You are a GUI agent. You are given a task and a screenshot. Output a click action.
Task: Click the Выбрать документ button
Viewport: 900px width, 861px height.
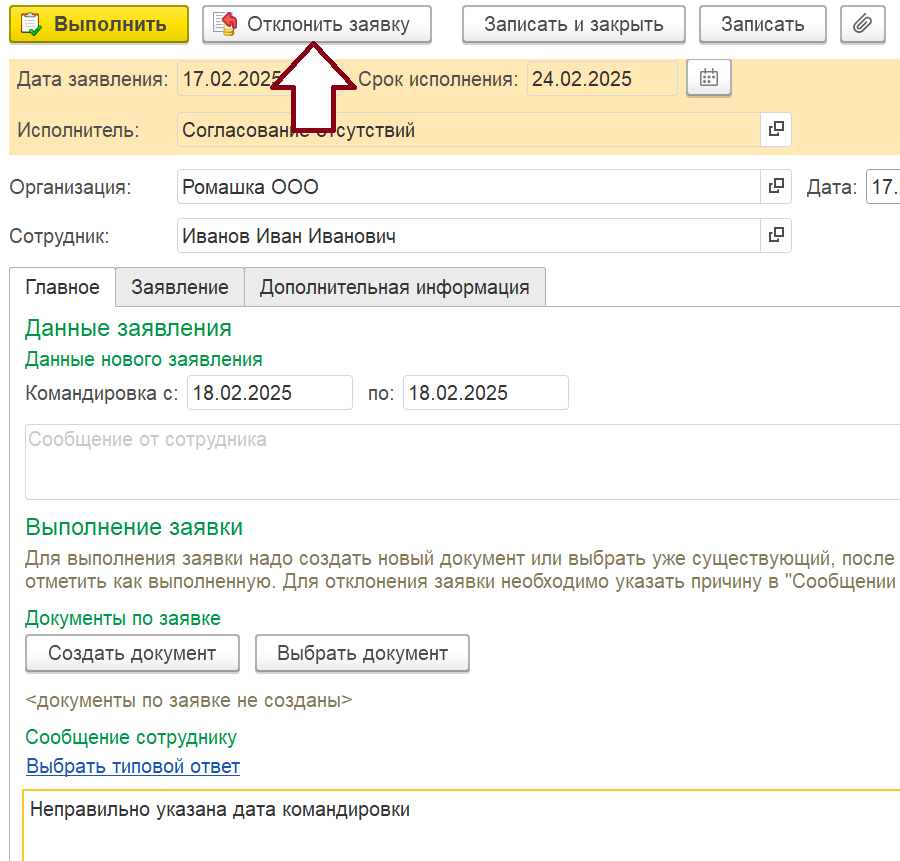362,653
